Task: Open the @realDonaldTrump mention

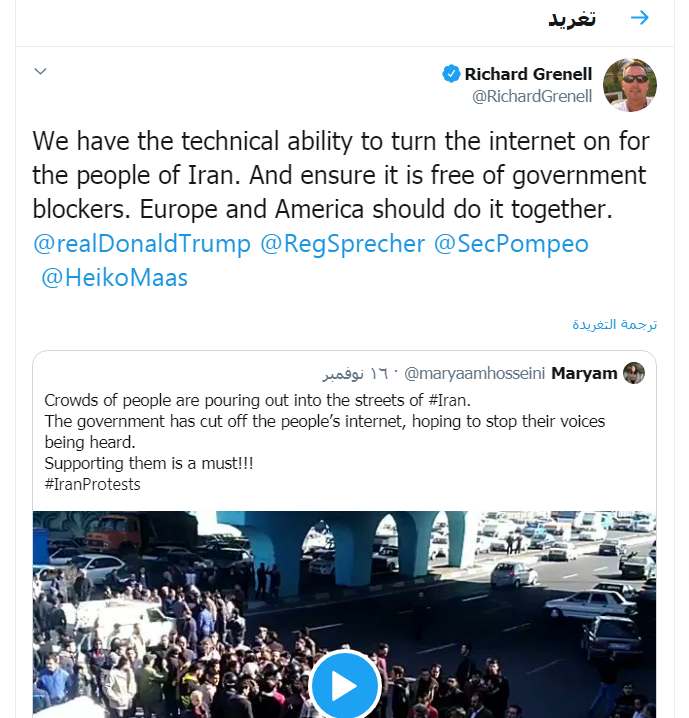Action: click(x=140, y=243)
